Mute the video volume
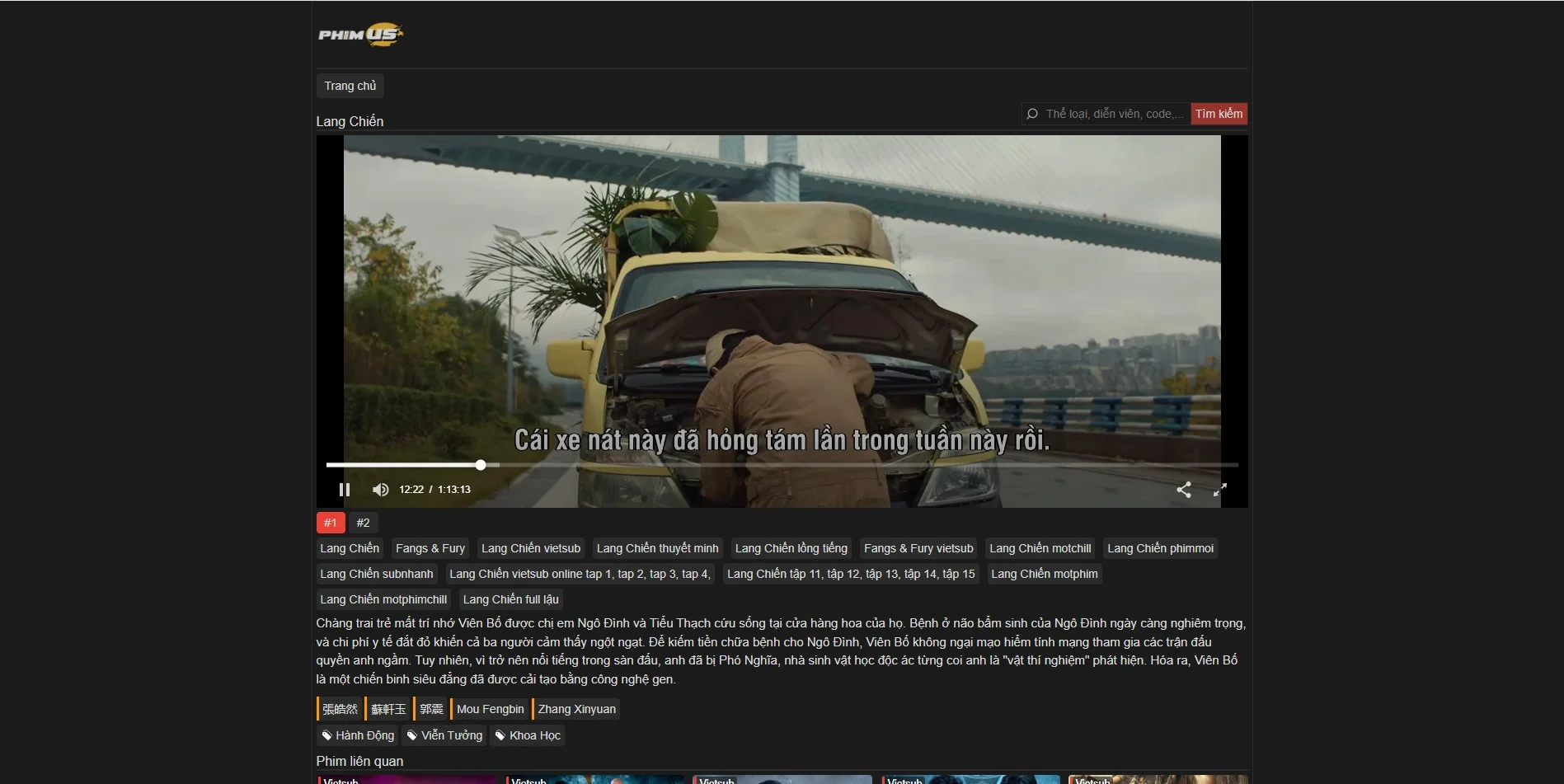This screenshot has height=784, width=1564. tap(380, 489)
